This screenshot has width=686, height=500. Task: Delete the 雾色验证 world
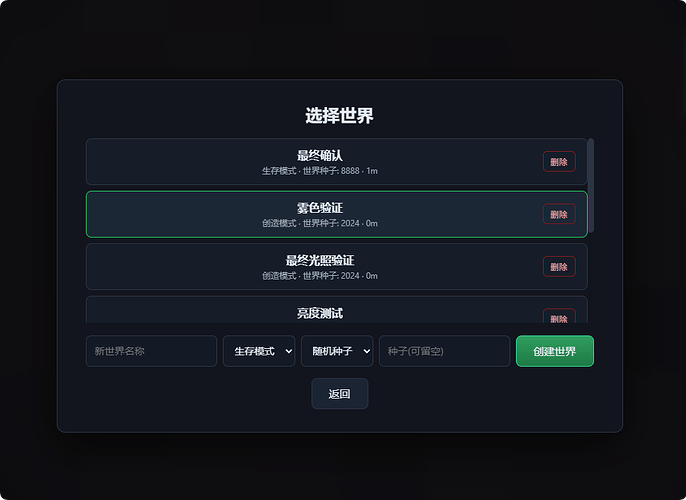tap(559, 214)
